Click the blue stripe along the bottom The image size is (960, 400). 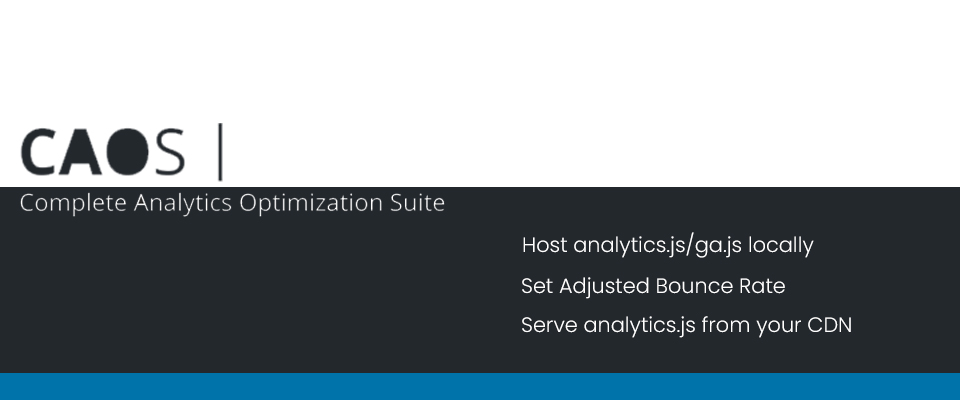coord(480,387)
